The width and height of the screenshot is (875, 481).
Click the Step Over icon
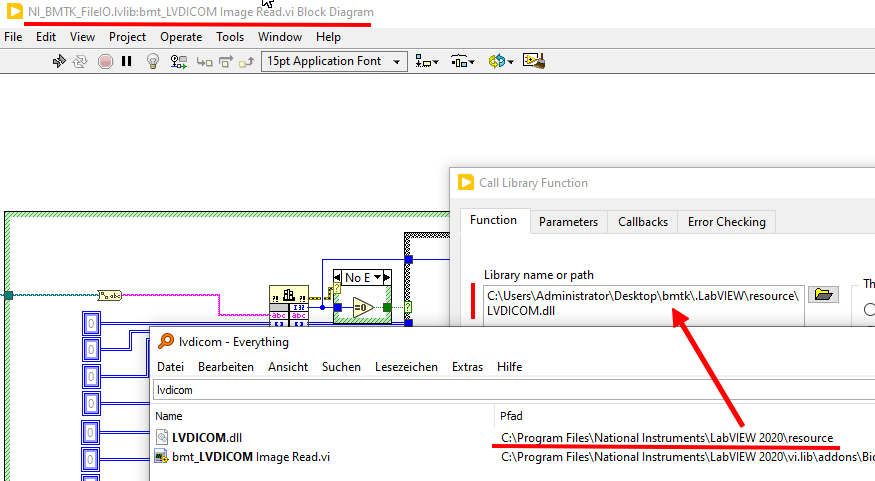tap(225, 62)
